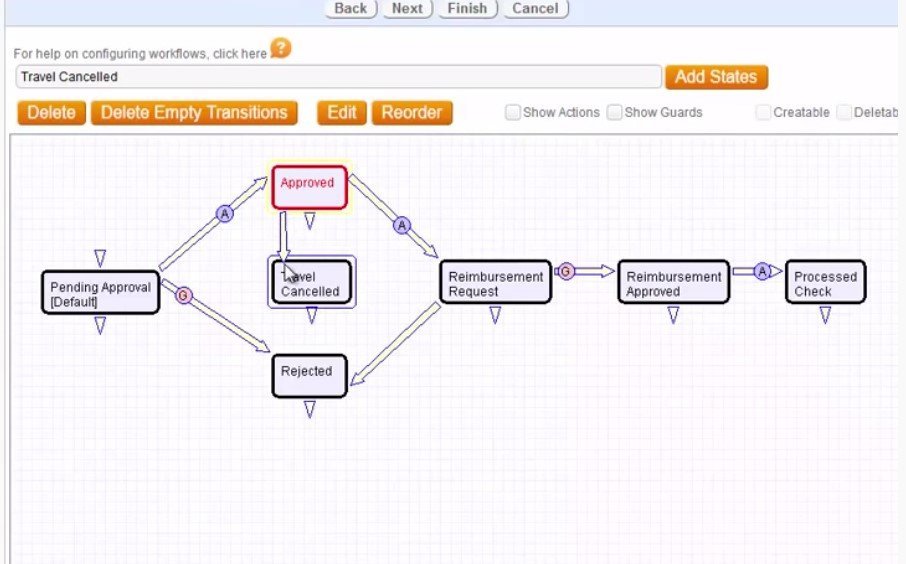Click the A icon between Approved and Reimbursement Request
The width and height of the screenshot is (906, 564).
tap(402, 226)
